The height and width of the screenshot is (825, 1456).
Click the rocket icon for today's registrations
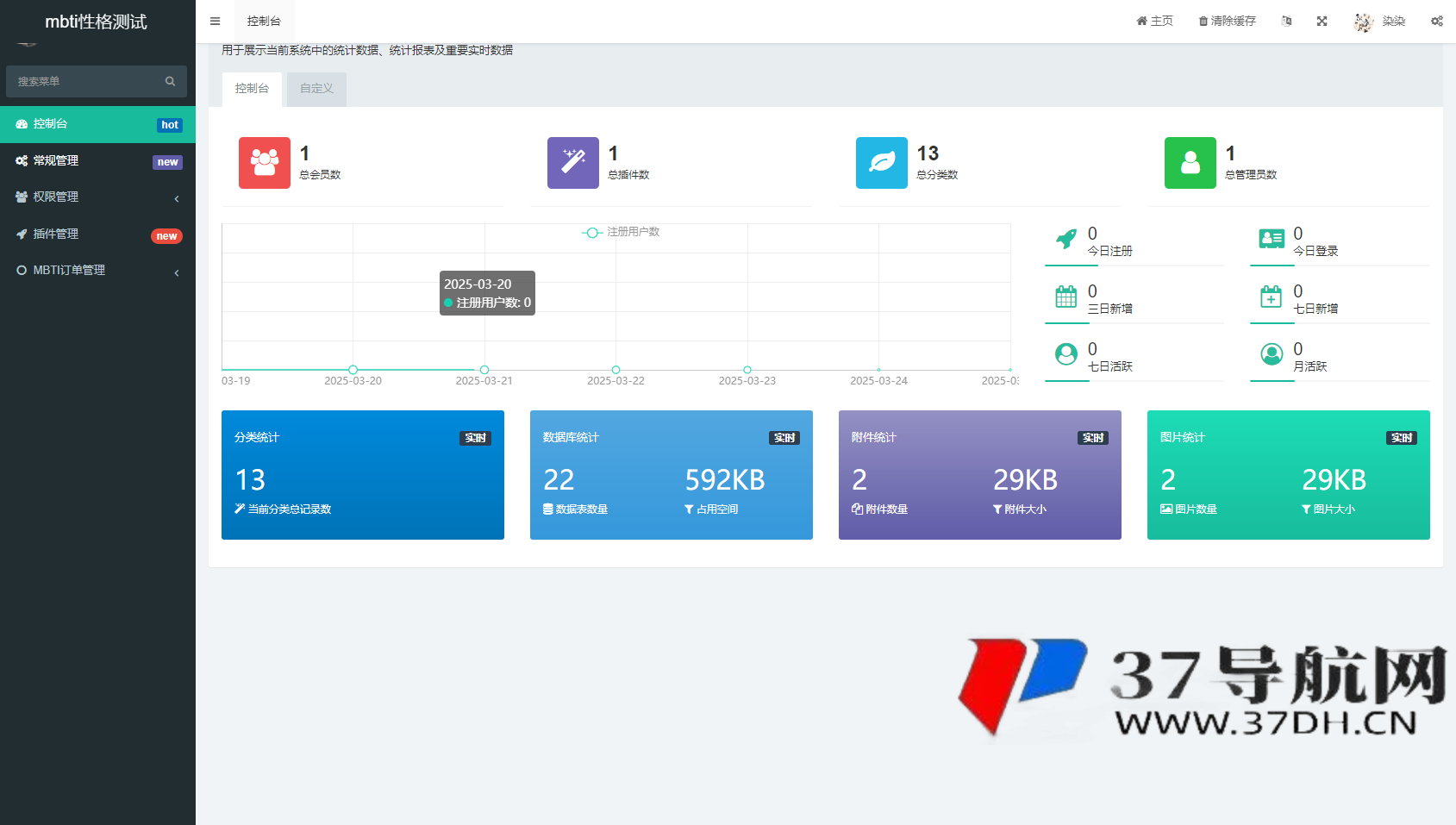pos(1066,239)
